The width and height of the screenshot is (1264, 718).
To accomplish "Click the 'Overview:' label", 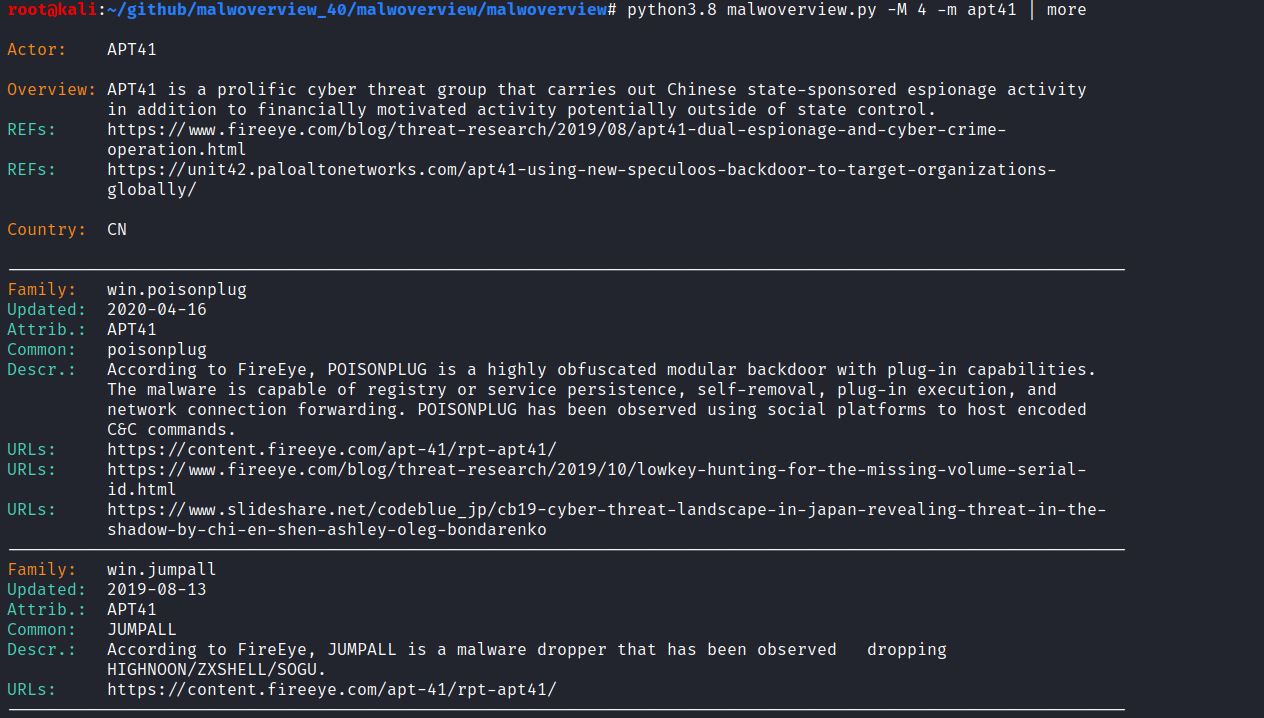I will [52, 89].
